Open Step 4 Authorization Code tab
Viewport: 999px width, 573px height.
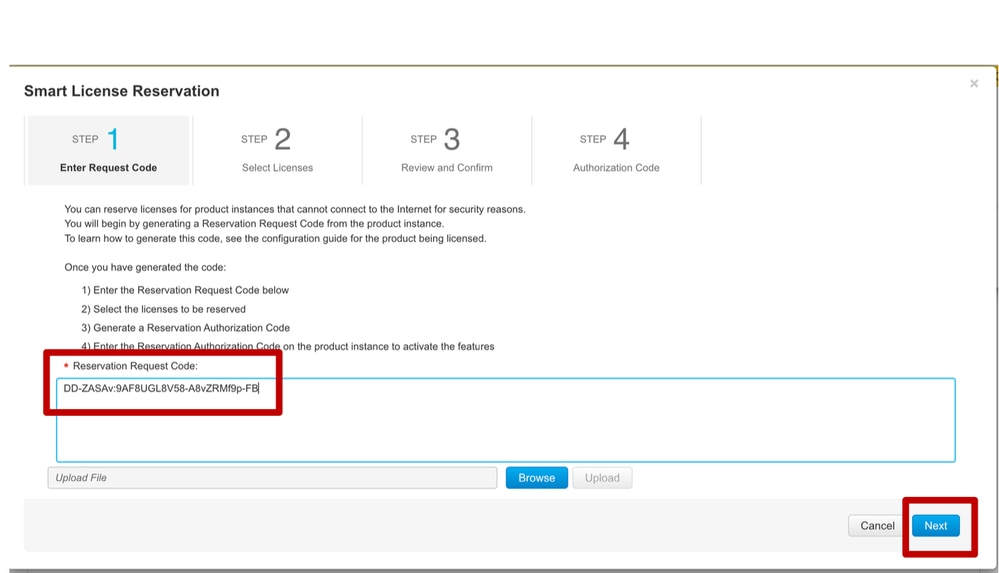616,150
